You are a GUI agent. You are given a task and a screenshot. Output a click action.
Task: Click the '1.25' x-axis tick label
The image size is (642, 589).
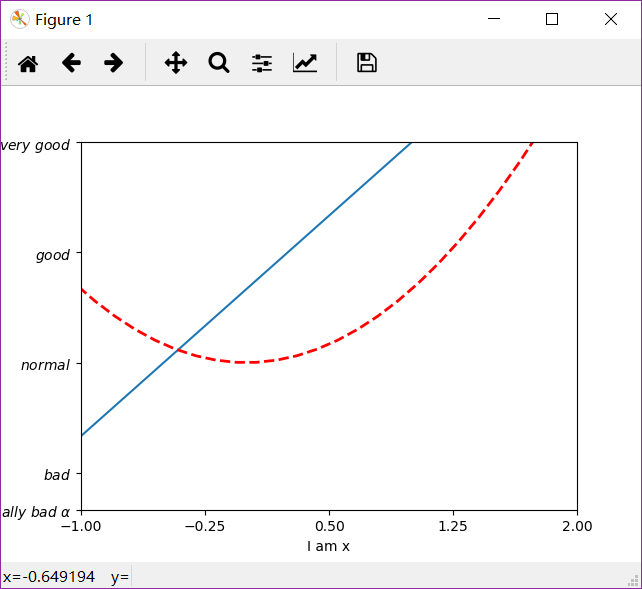453,526
